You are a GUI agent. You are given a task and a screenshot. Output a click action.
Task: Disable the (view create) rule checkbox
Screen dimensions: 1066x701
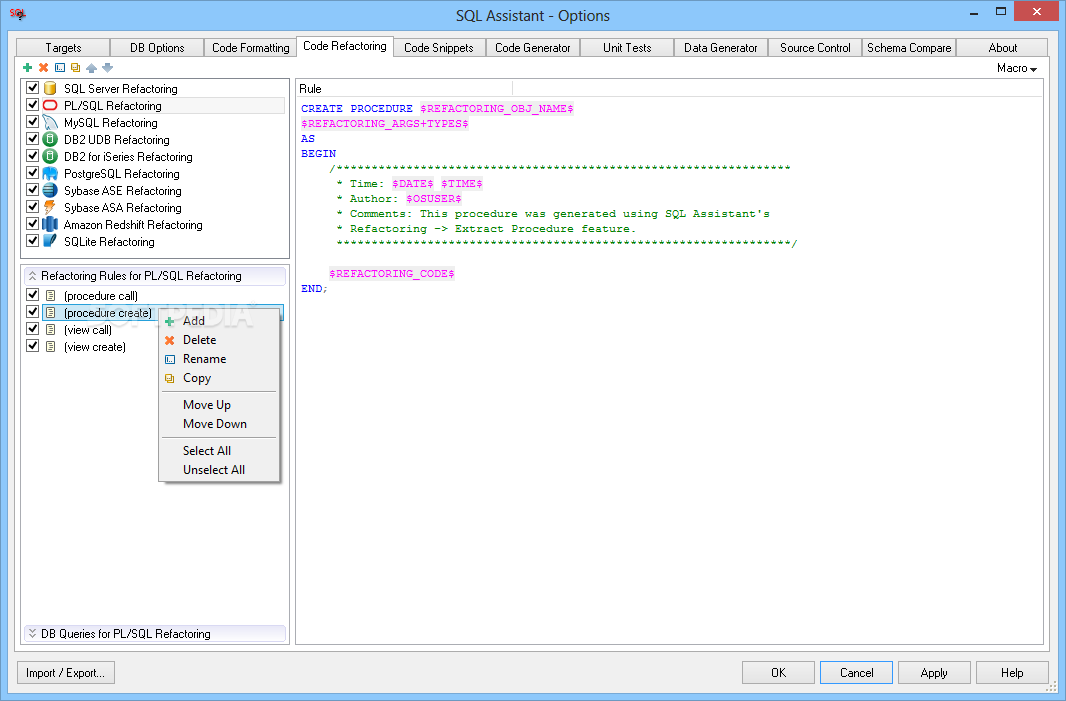tap(33, 347)
